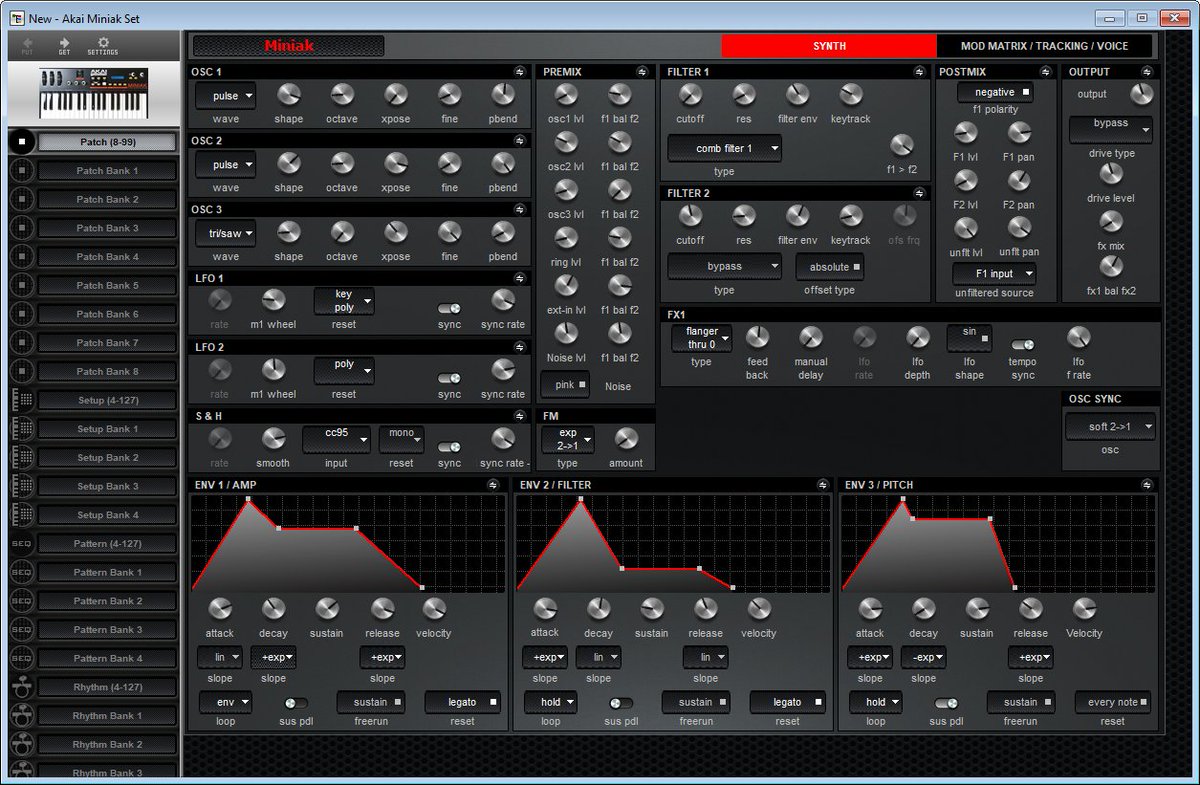Click the LFO 1 section options icon

tap(520, 278)
